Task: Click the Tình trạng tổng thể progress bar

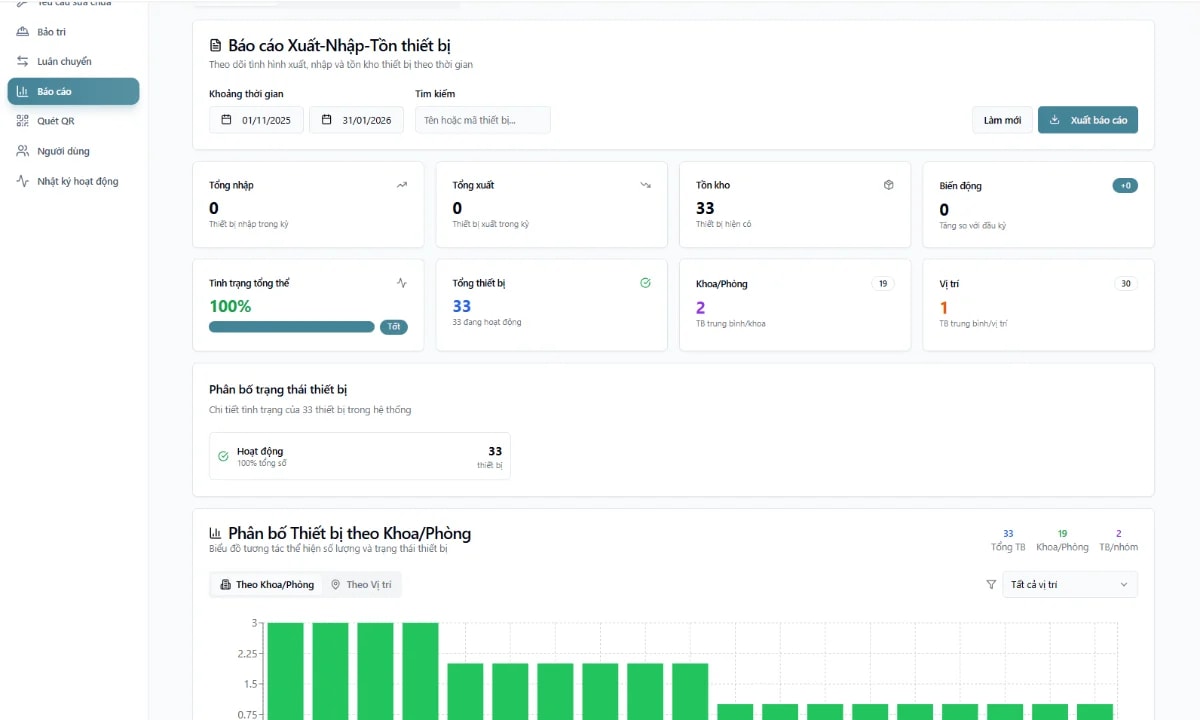Action: pyautogui.click(x=291, y=327)
